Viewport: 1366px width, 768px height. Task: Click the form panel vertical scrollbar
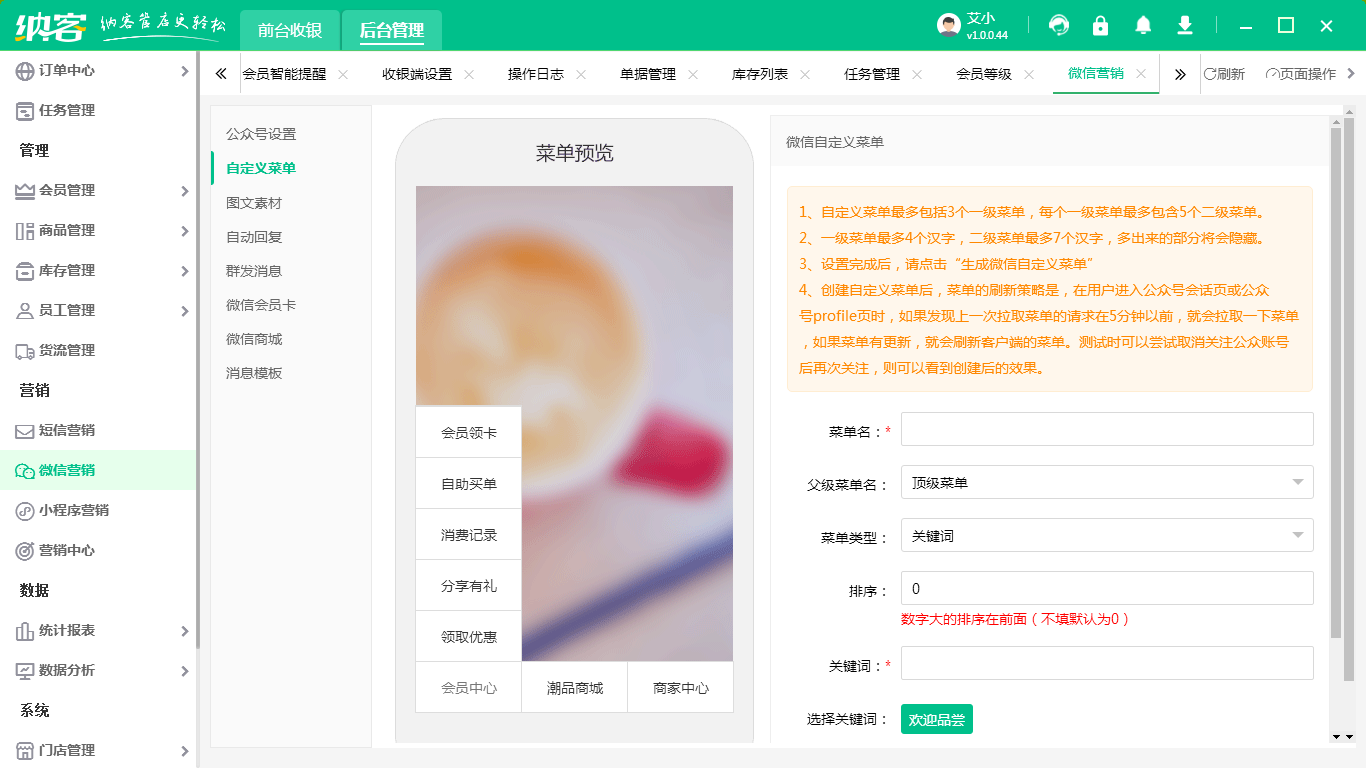(1335, 380)
